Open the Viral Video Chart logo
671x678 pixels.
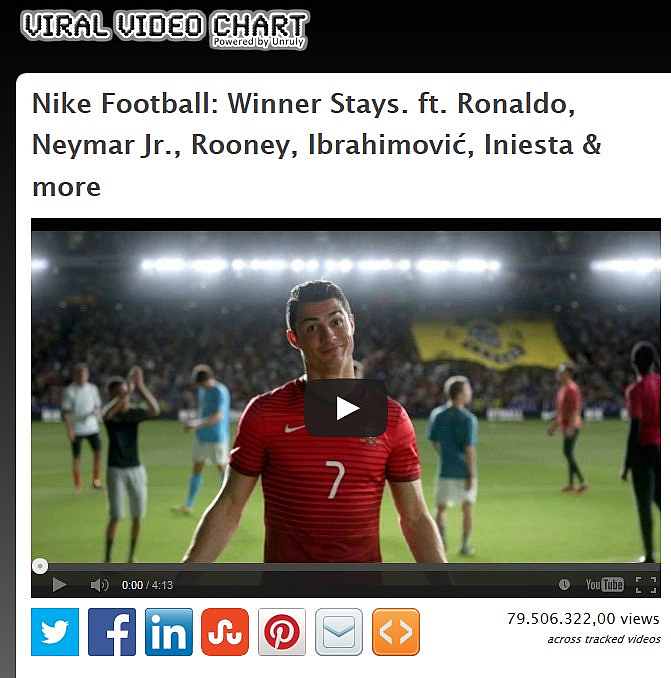(x=165, y=29)
